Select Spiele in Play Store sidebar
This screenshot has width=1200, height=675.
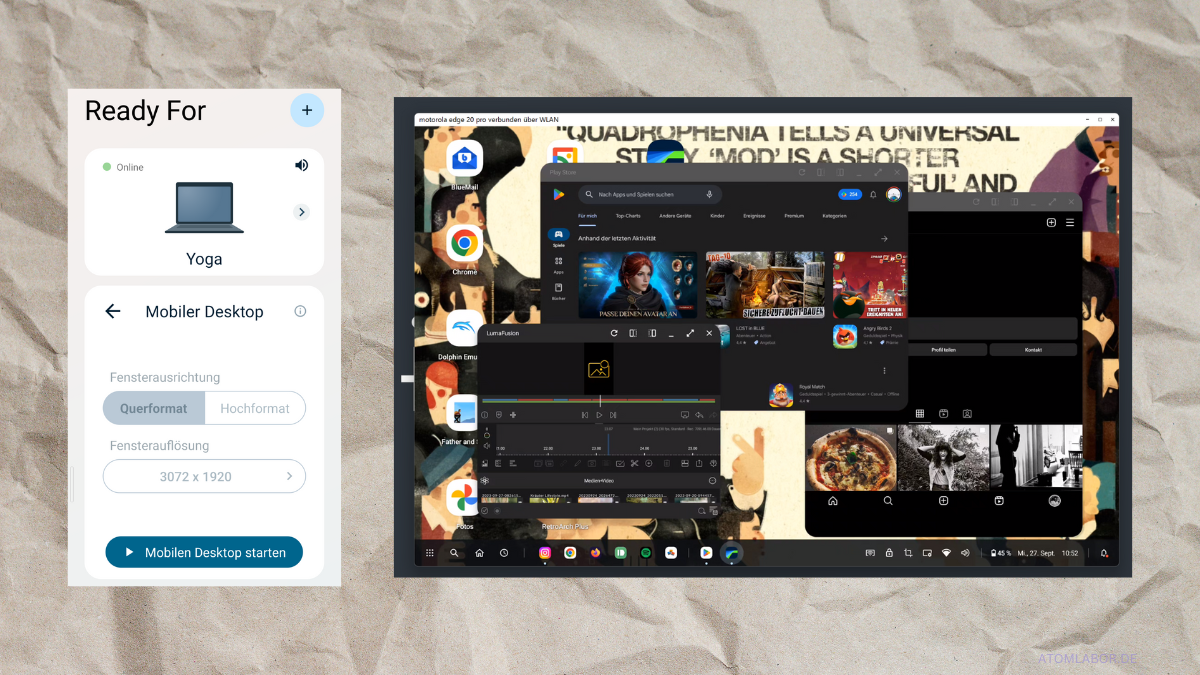pos(558,237)
